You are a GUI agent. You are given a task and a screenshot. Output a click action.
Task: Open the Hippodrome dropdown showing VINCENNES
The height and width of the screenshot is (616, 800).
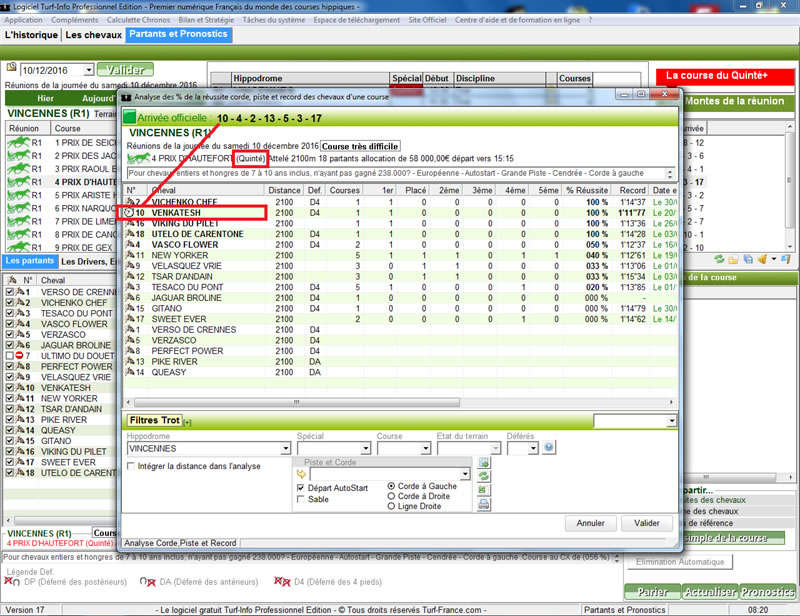point(286,449)
